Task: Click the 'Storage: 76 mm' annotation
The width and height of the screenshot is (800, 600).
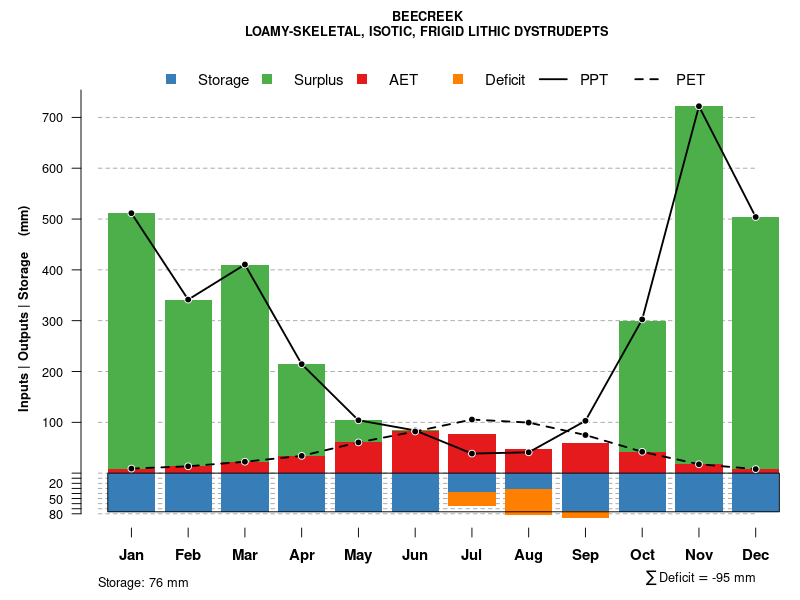Action: 143,582
